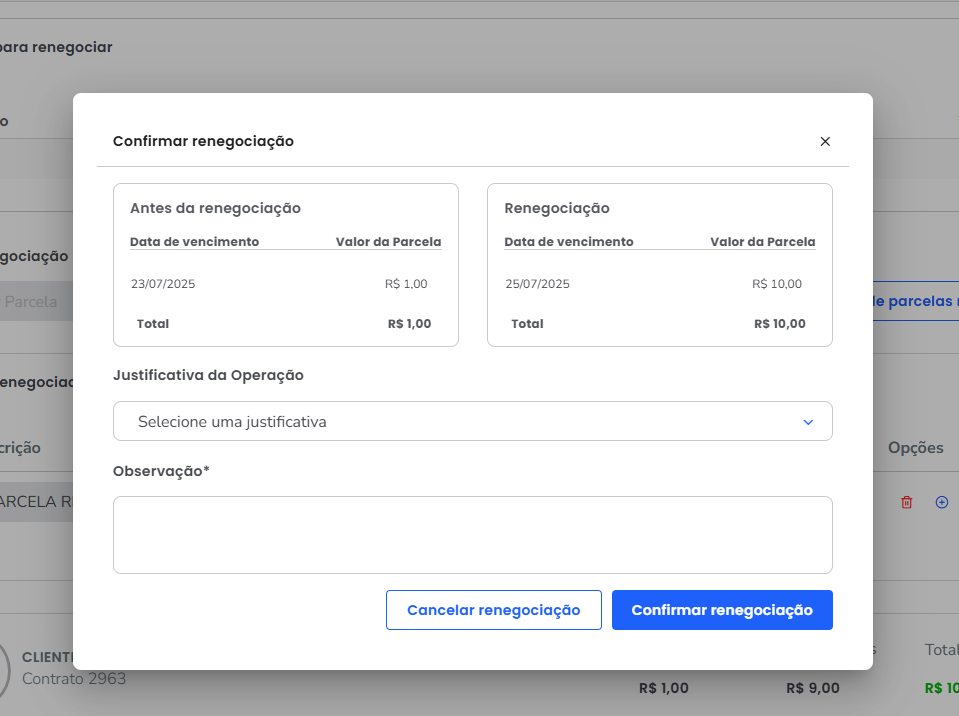
Task: Click the blue plus circle icon
Action: click(x=941, y=502)
